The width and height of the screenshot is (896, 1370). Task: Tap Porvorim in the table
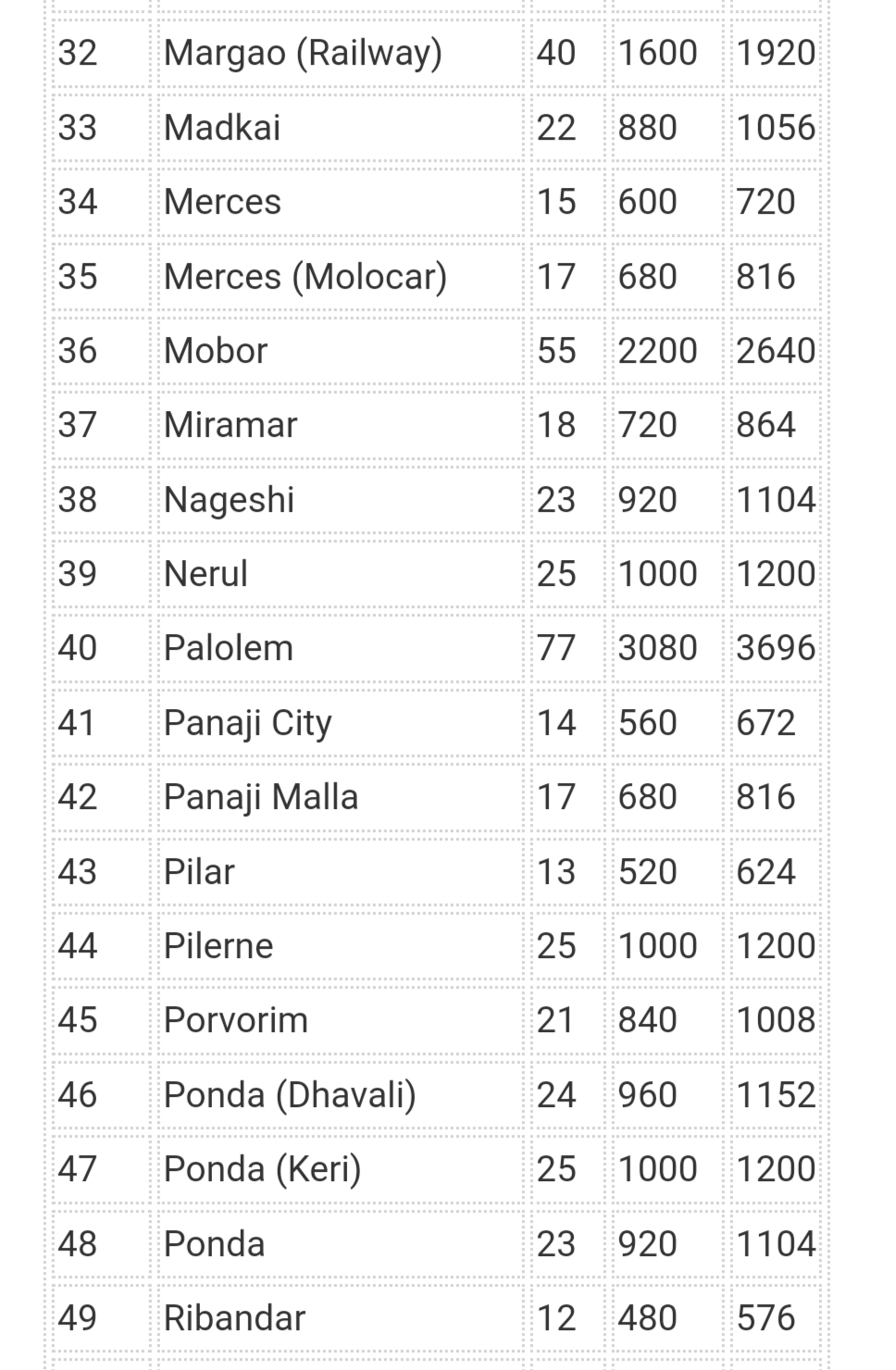coord(236,1020)
